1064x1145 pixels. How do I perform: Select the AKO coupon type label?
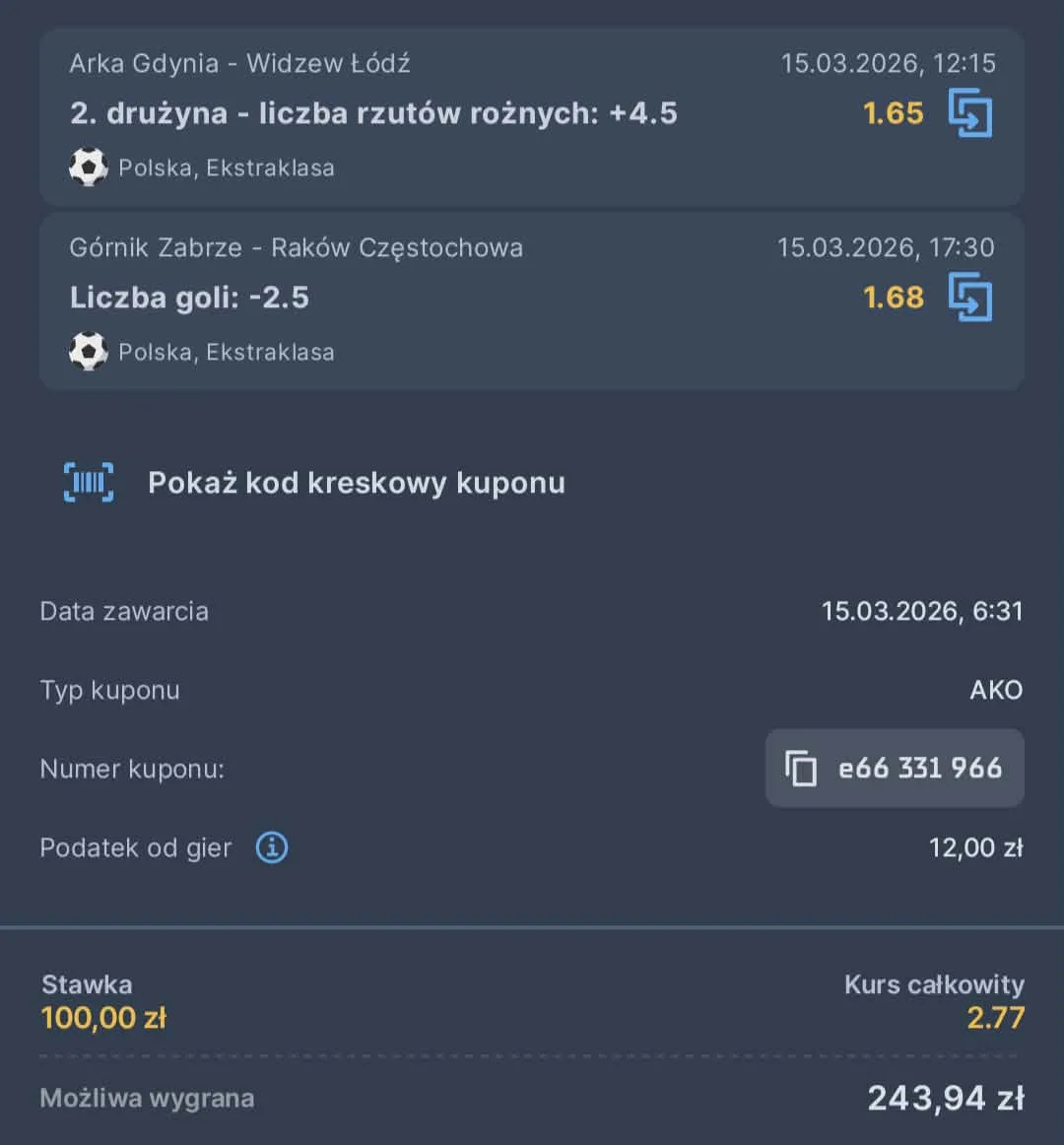click(997, 690)
